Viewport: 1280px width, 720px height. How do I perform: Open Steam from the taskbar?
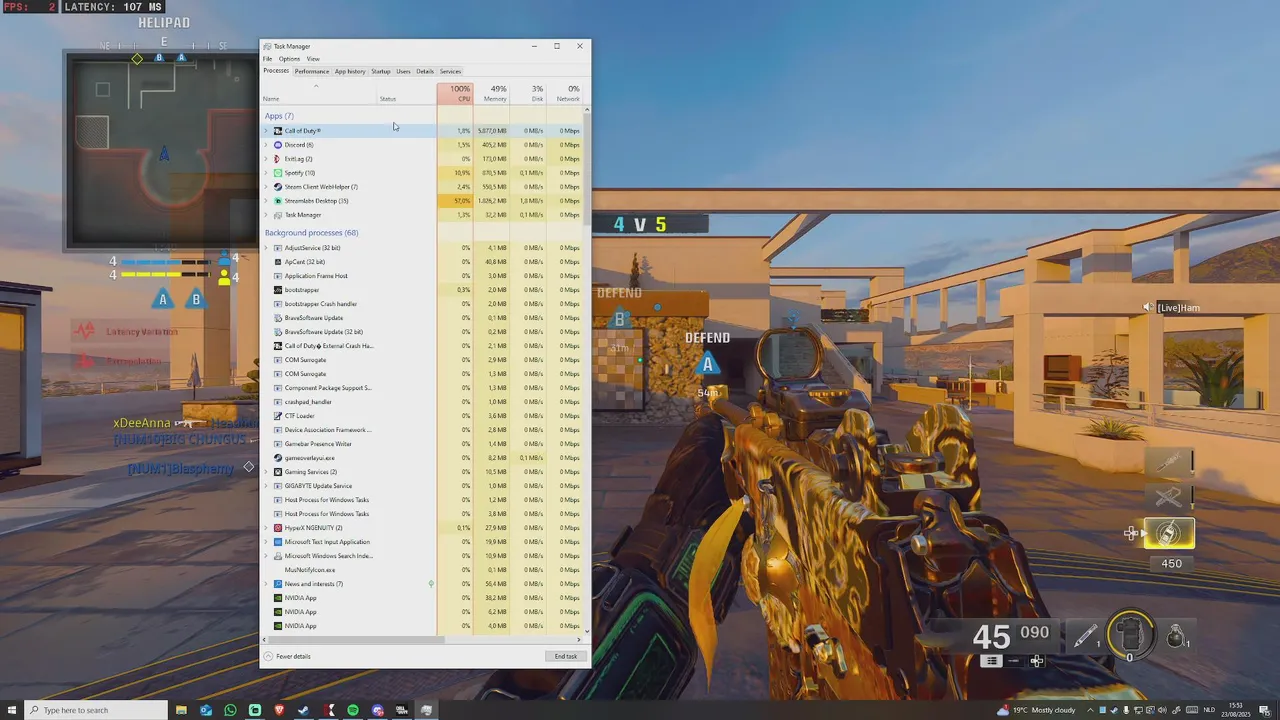303,710
